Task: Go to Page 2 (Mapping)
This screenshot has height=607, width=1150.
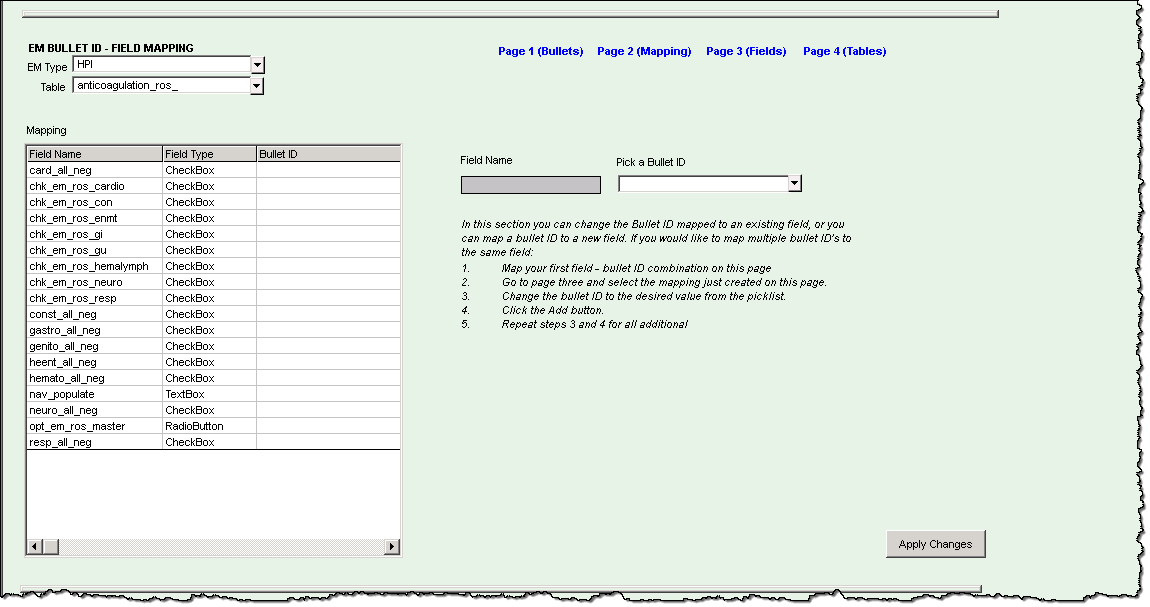Action: 644,51
